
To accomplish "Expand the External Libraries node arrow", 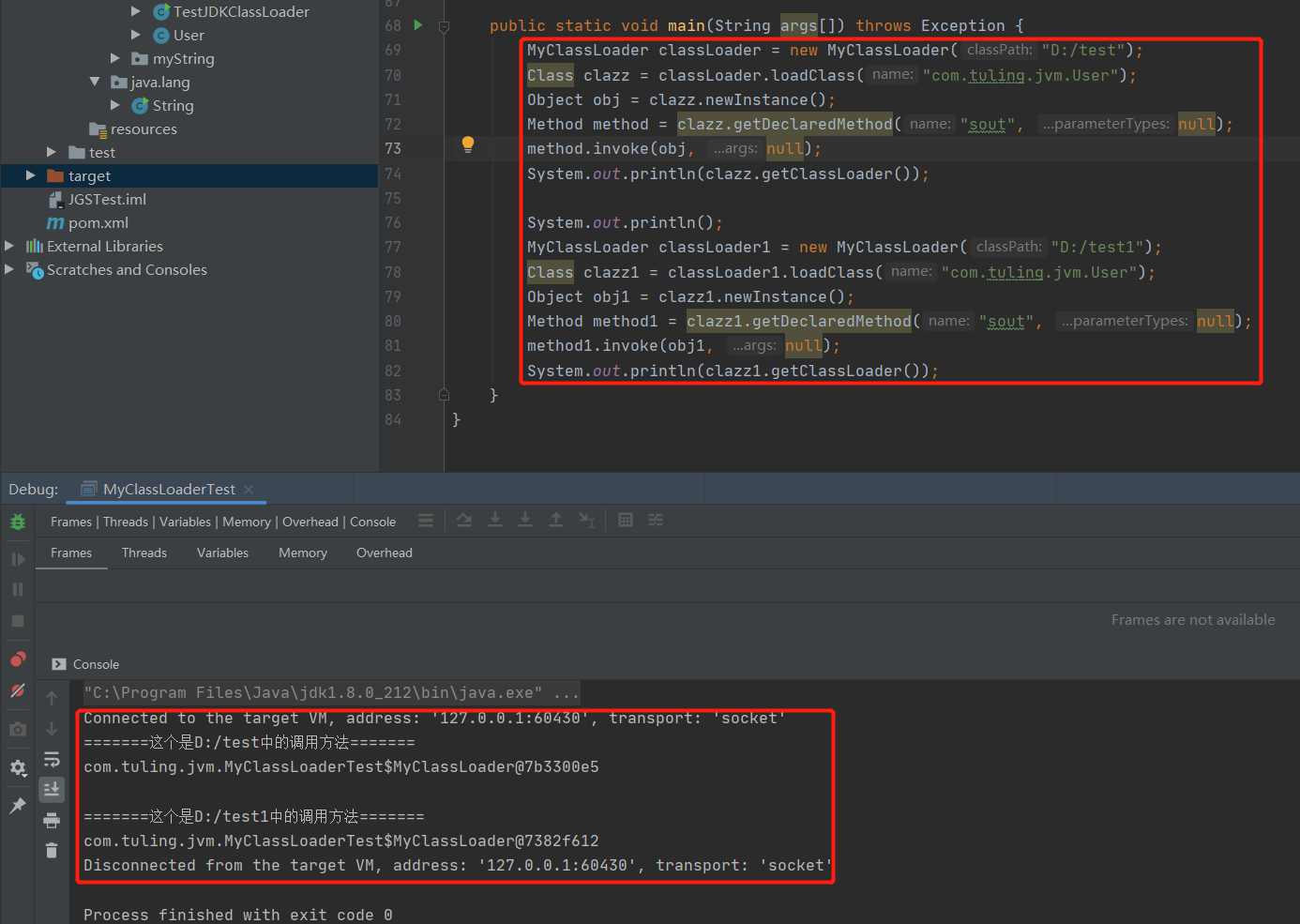I will tap(9, 246).
